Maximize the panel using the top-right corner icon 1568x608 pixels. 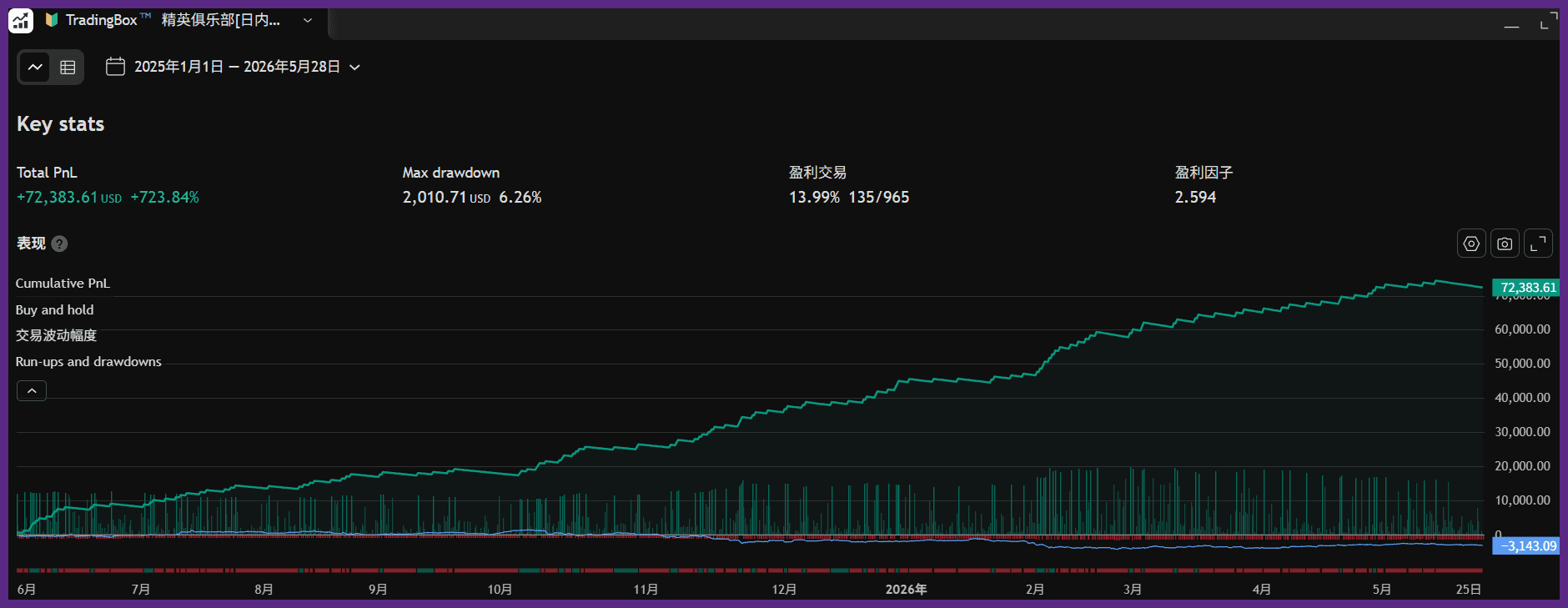[1548, 21]
